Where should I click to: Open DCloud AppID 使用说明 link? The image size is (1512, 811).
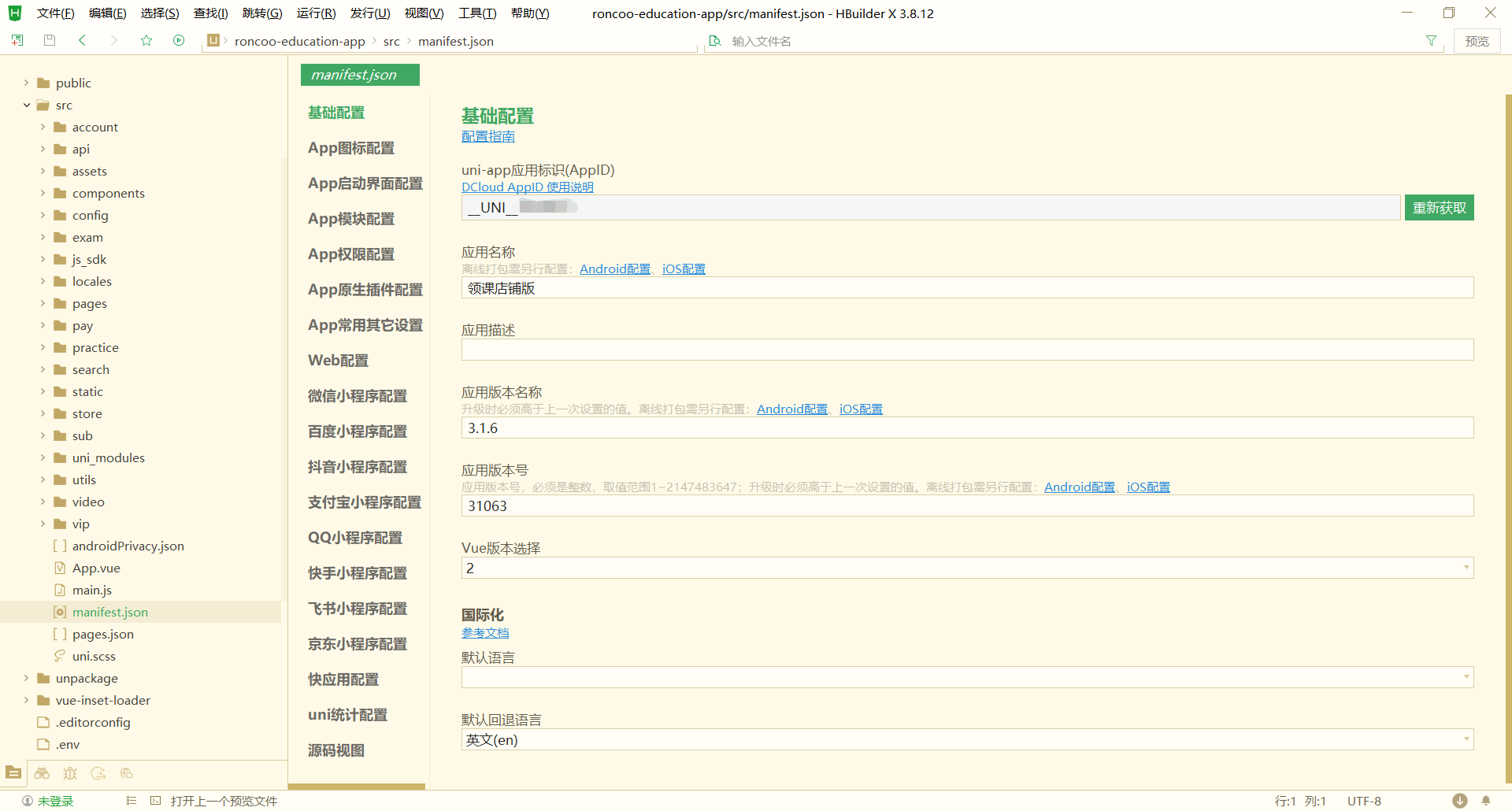tap(528, 187)
